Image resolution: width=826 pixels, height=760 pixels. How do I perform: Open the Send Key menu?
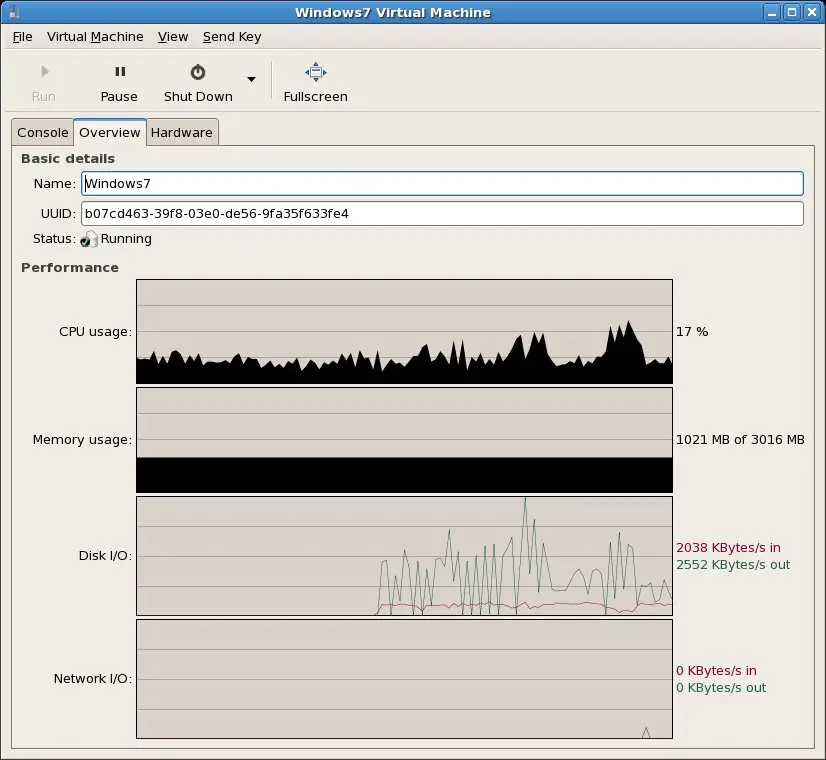[x=232, y=37]
